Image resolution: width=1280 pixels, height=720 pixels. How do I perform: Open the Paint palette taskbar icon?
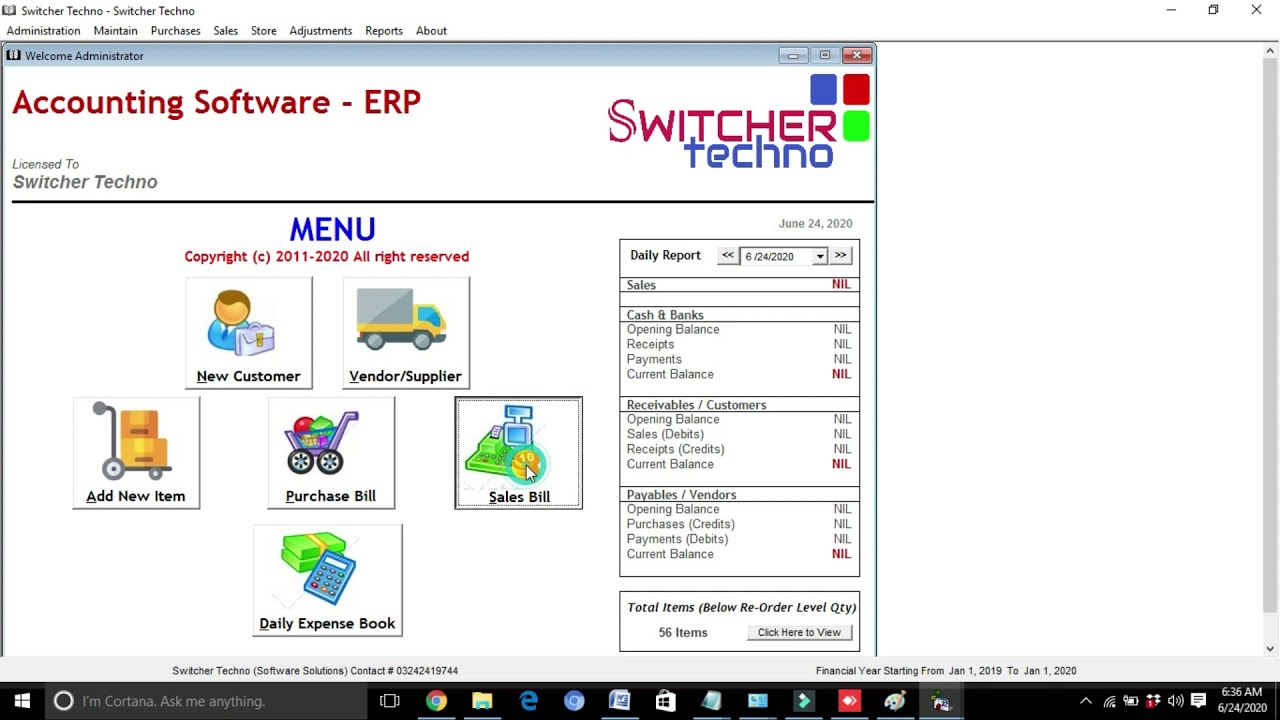(895, 701)
